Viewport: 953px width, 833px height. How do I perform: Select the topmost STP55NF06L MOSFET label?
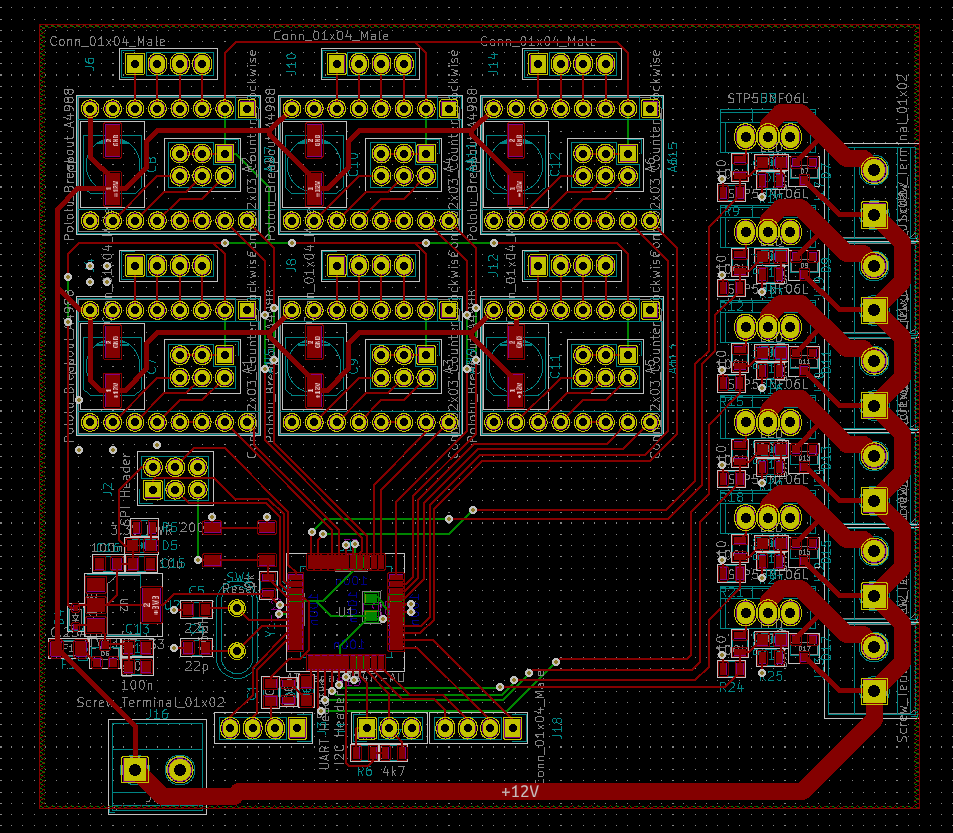tap(768, 98)
